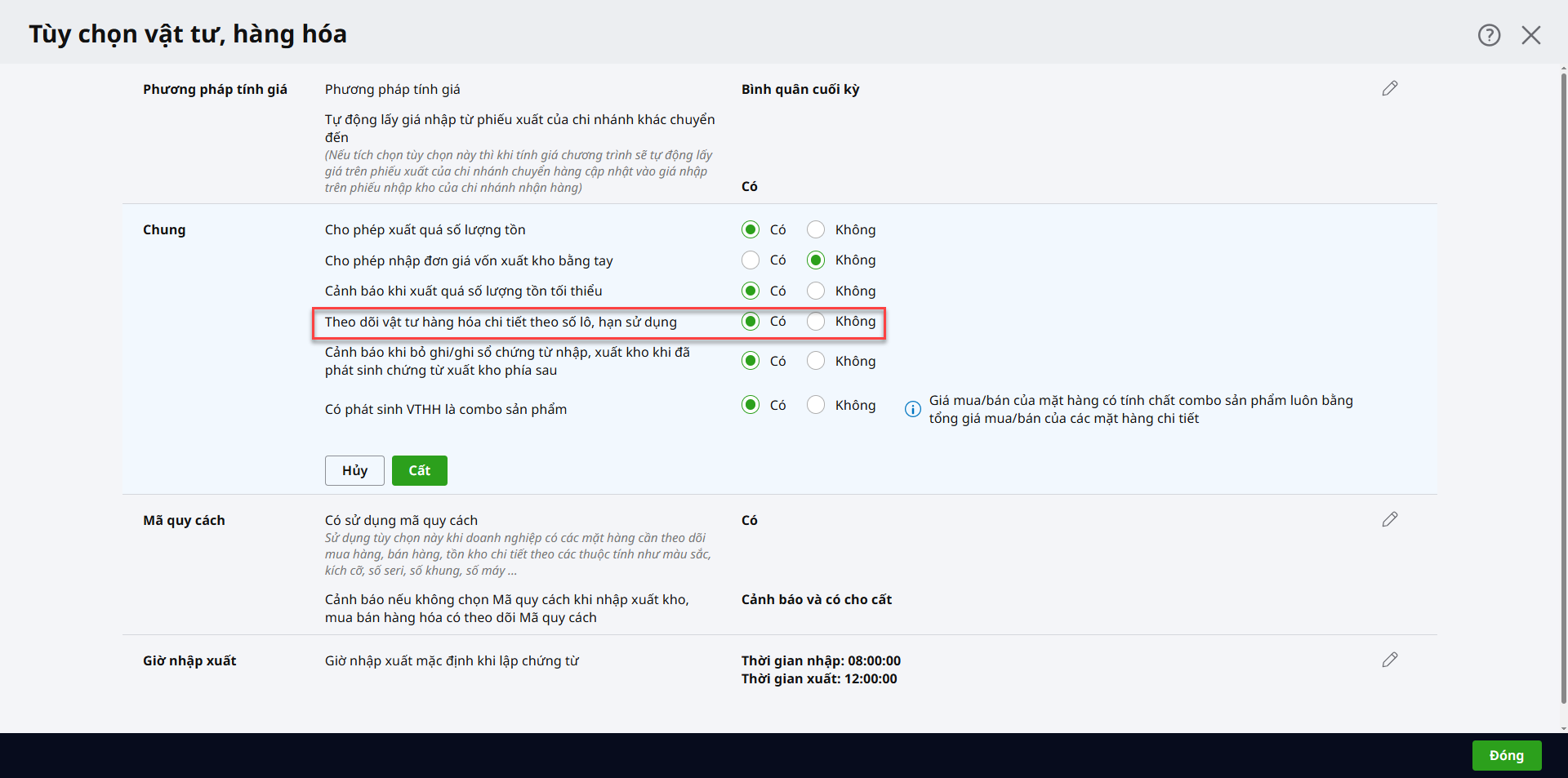Image resolution: width=1568 pixels, height=778 pixels.
Task: Click the Hủy button
Action: [x=354, y=470]
